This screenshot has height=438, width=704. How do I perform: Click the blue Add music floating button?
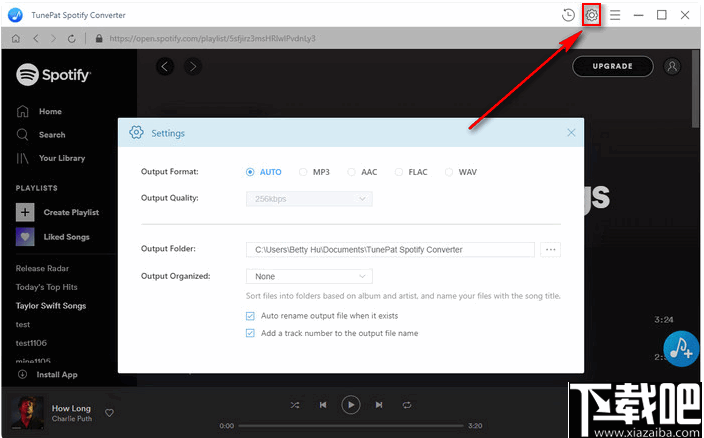[x=681, y=349]
